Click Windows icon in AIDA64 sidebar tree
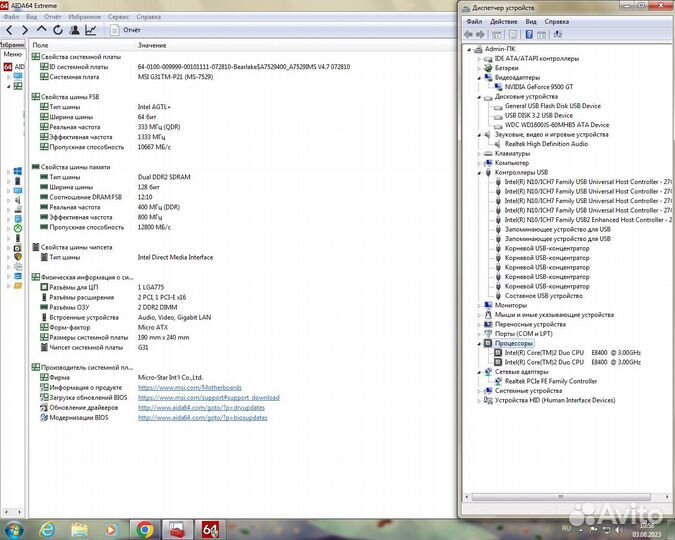Screen dimensions: 675x540 pyautogui.click(x=18, y=171)
